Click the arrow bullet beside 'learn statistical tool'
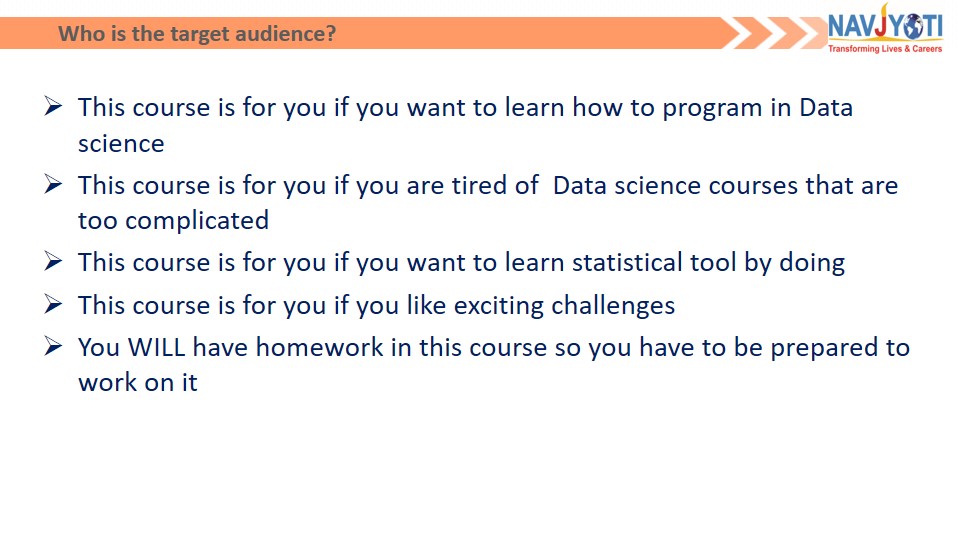 click(x=53, y=261)
